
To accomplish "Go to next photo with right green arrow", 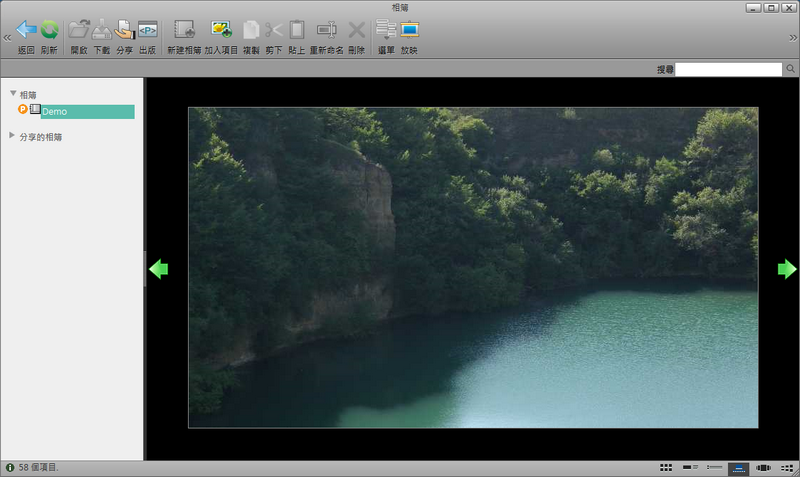I will click(x=787, y=269).
